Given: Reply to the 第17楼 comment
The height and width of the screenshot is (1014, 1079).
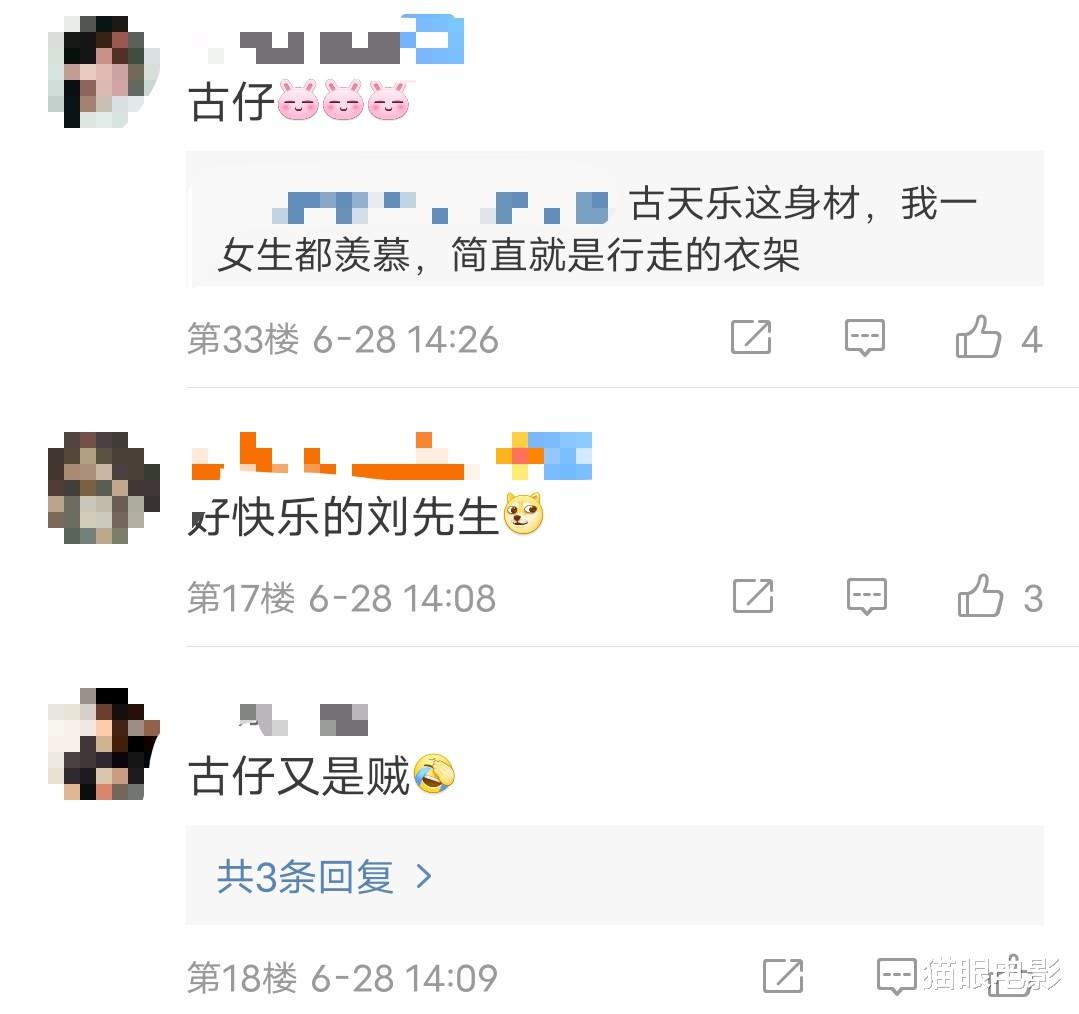Looking at the screenshot, I should [867, 596].
